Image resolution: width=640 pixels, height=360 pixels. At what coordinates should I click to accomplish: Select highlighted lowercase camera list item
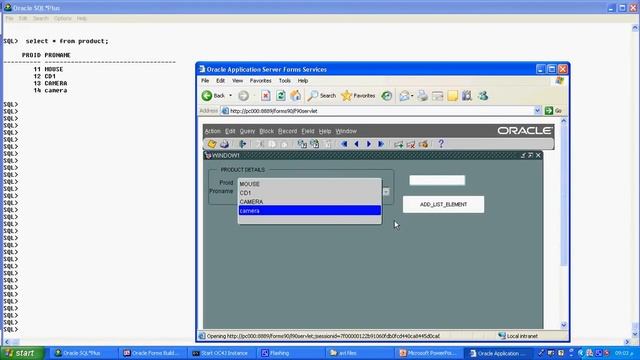click(309, 211)
